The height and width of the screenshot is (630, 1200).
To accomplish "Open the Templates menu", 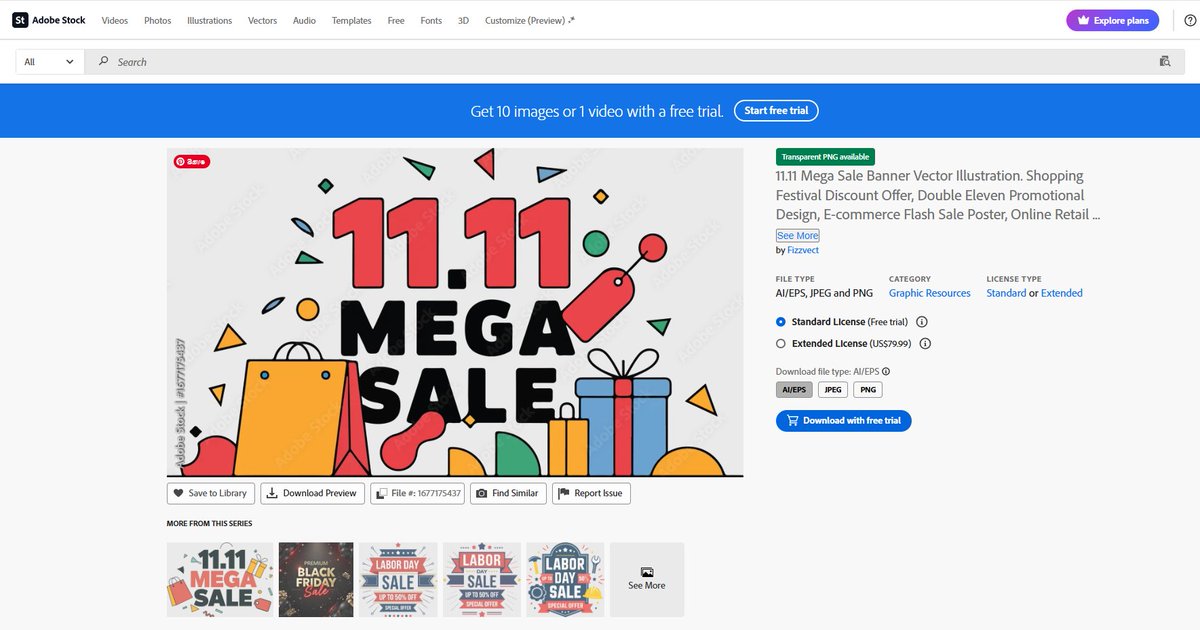I will (x=352, y=20).
